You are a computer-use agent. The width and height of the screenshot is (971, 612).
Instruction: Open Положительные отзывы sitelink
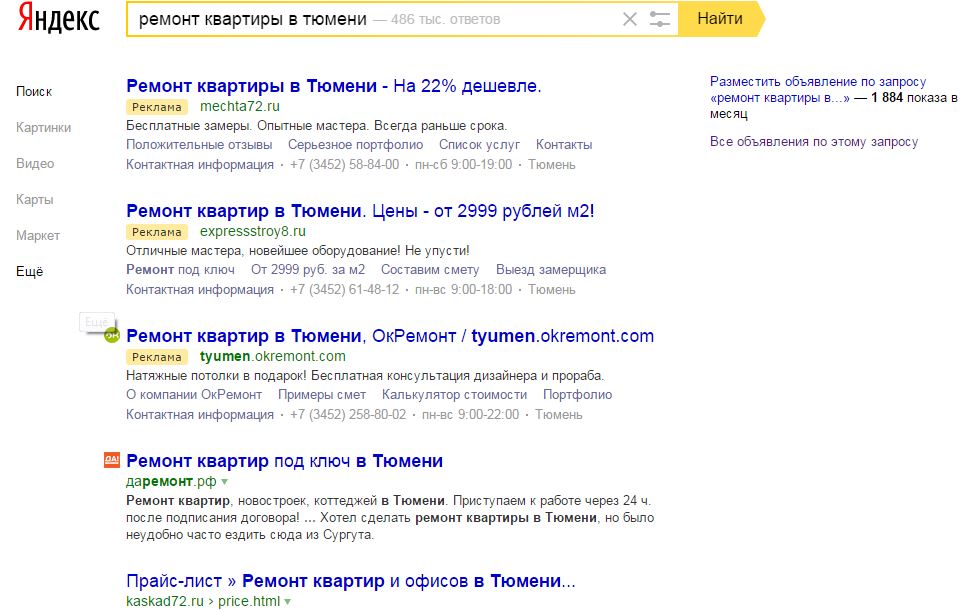199,144
